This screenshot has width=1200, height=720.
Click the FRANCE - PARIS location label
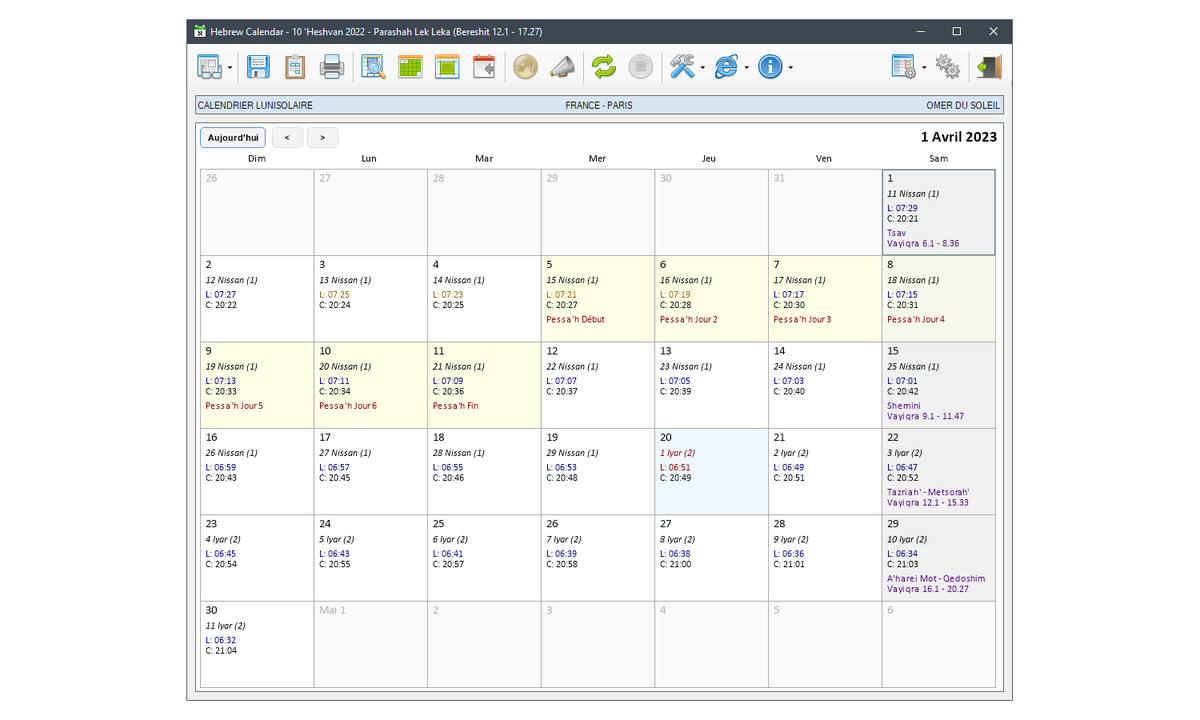pos(599,105)
